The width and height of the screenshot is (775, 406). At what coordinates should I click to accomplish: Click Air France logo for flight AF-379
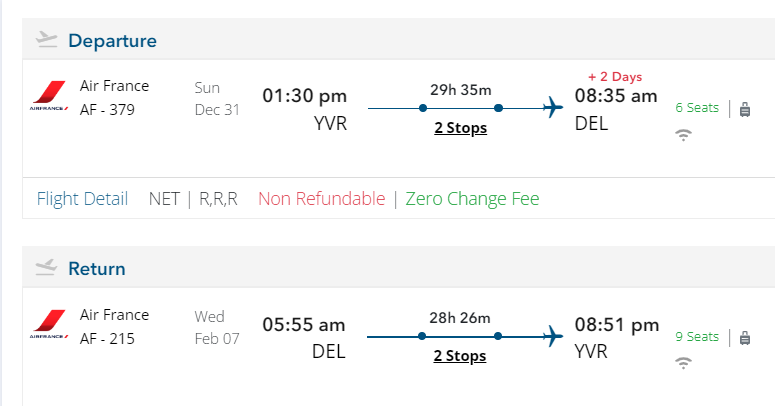click(49, 97)
